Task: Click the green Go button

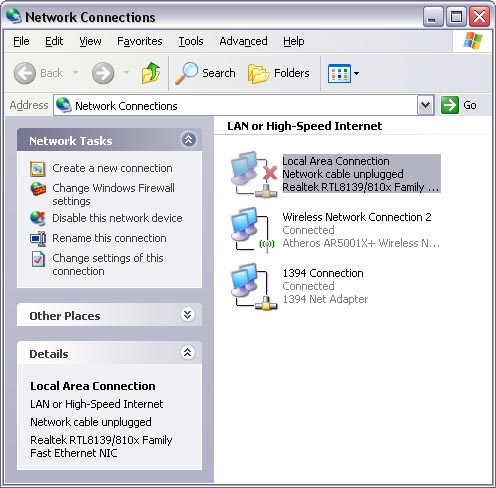Action: pos(459,105)
